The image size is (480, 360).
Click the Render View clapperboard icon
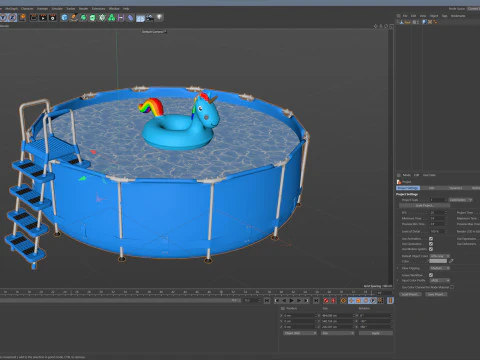pyautogui.click(x=34, y=17)
